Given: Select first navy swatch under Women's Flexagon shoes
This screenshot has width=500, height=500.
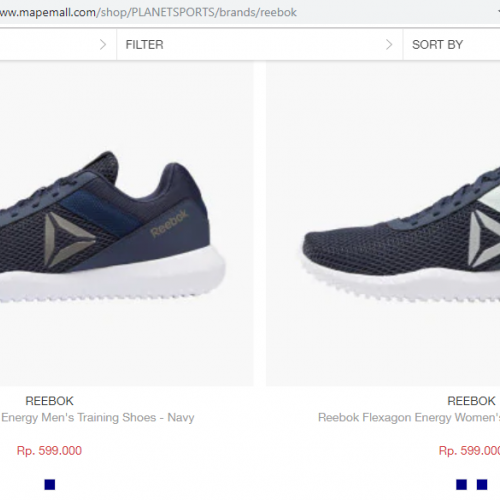Looking at the screenshot, I should click(461, 484).
